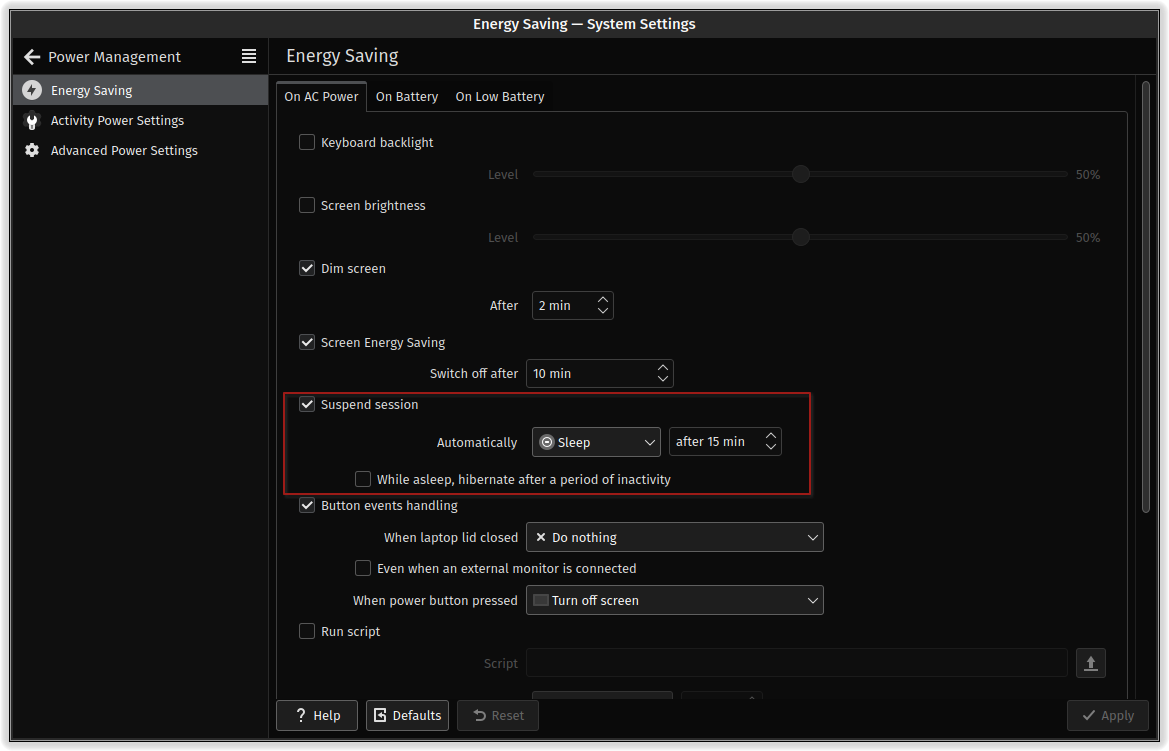Uncheck Screen Energy Saving
The height and width of the screenshot is (751, 1169).
click(x=306, y=342)
